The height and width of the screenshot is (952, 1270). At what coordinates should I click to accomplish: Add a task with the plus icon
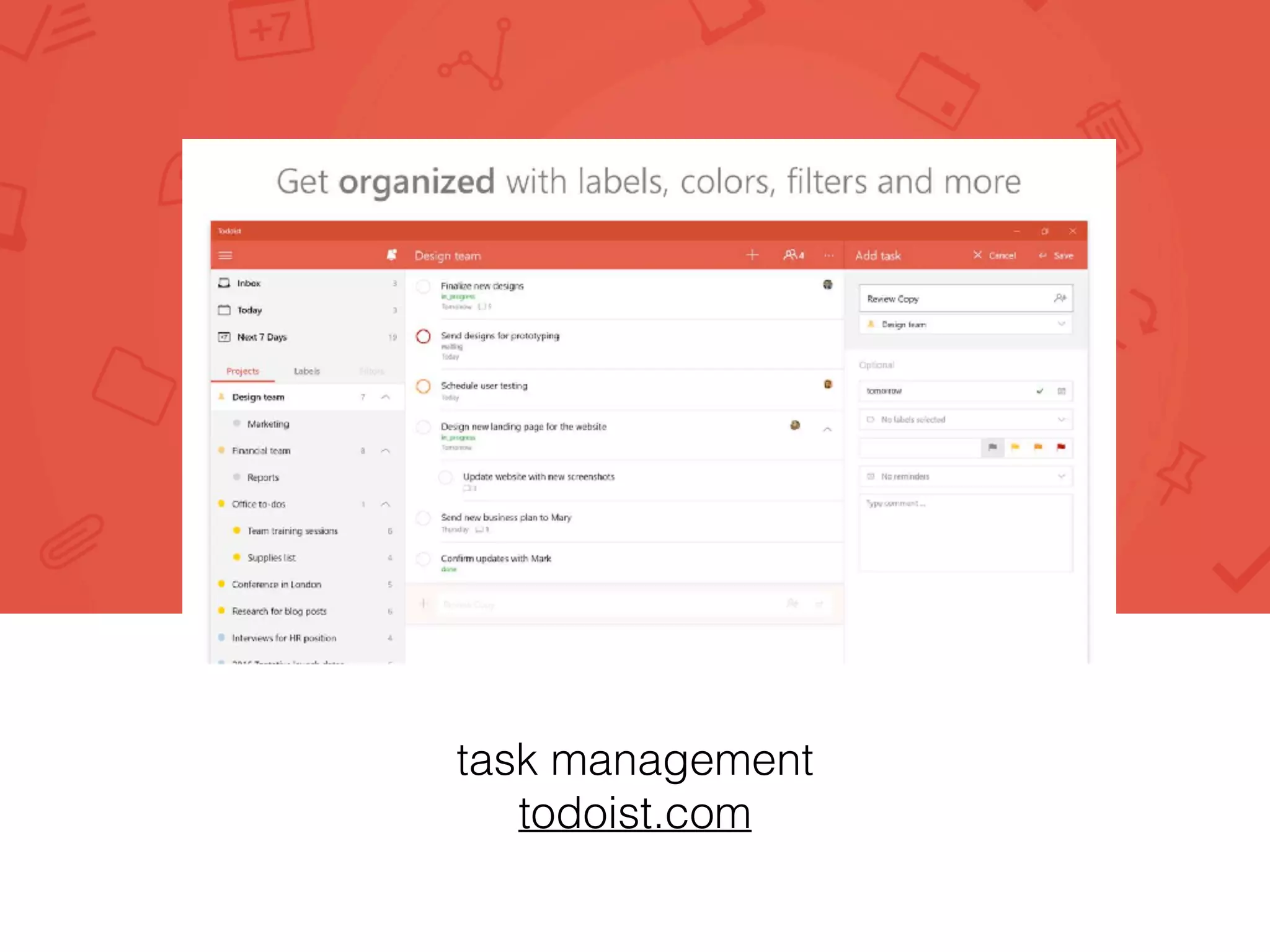(x=752, y=255)
